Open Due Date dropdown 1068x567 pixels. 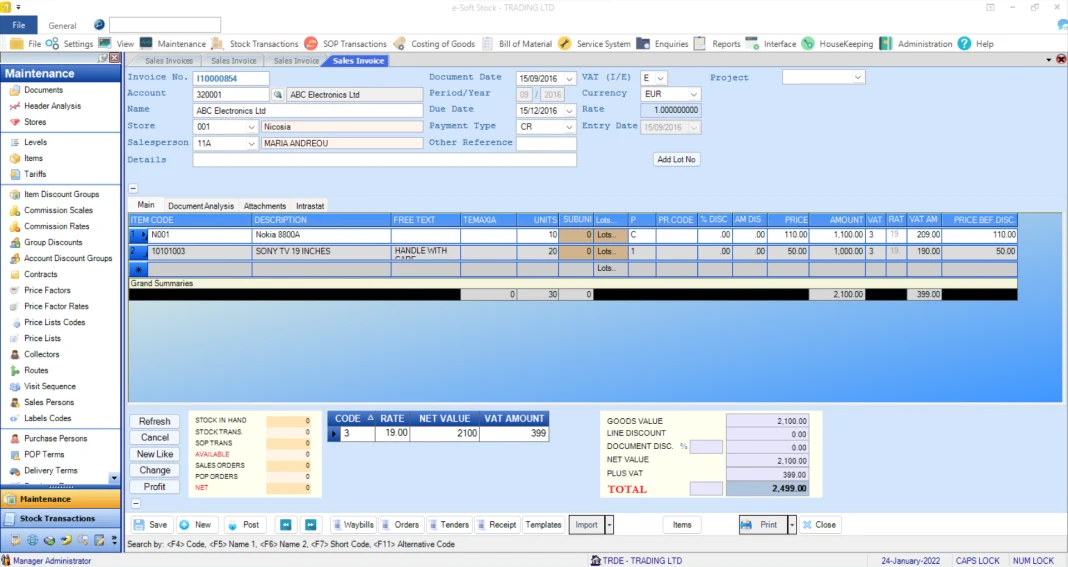569,110
